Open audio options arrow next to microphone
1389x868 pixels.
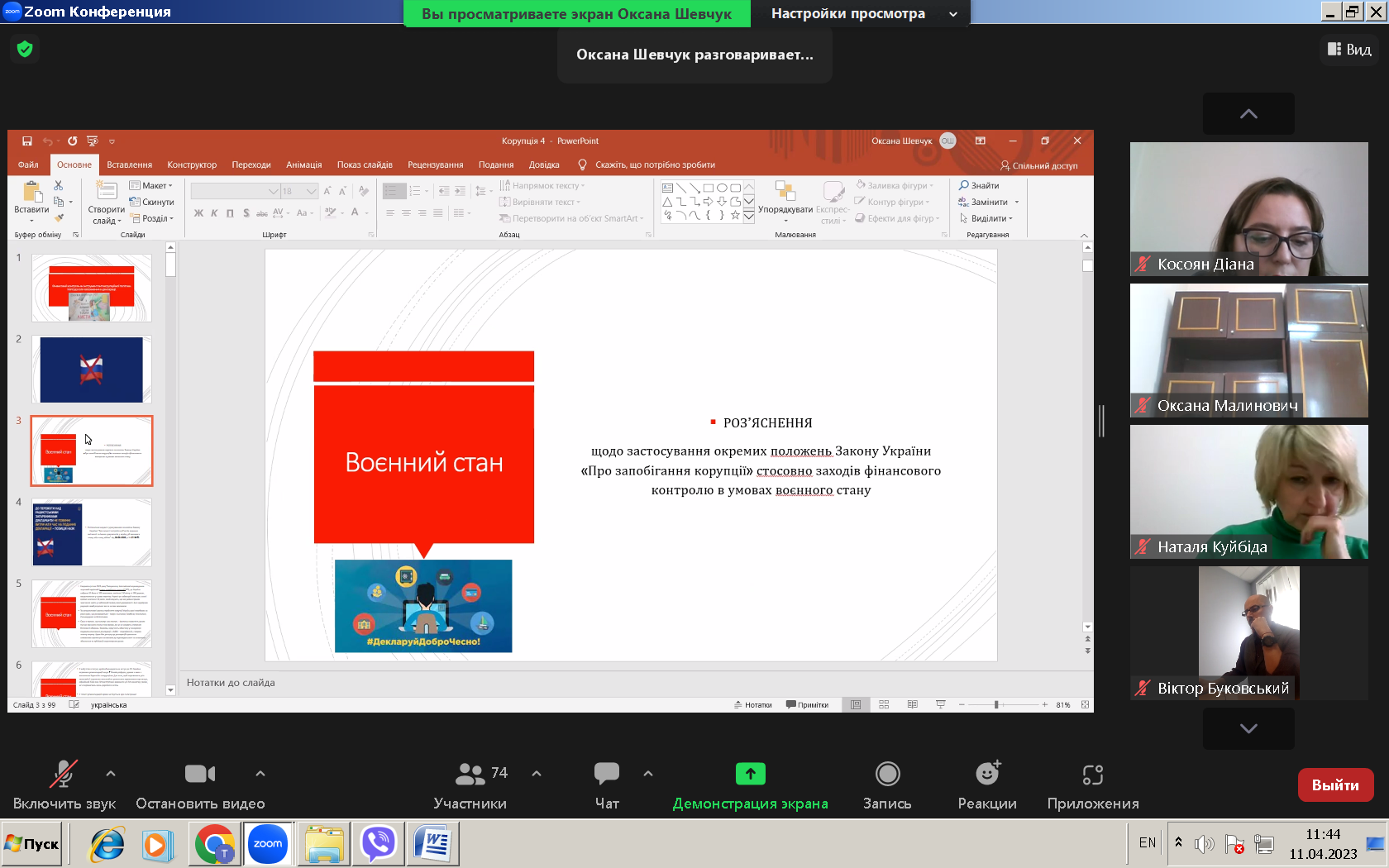pos(111,774)
